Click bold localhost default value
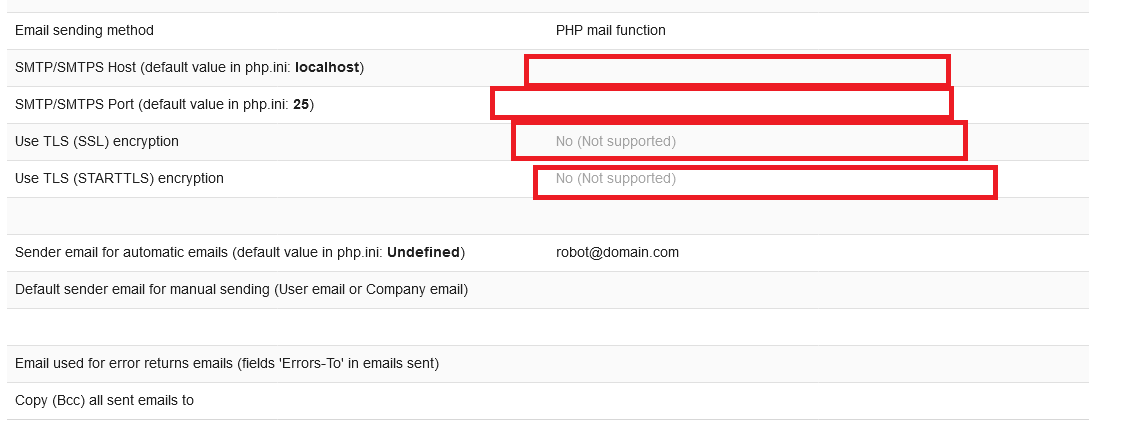 [x=327, y=68]
